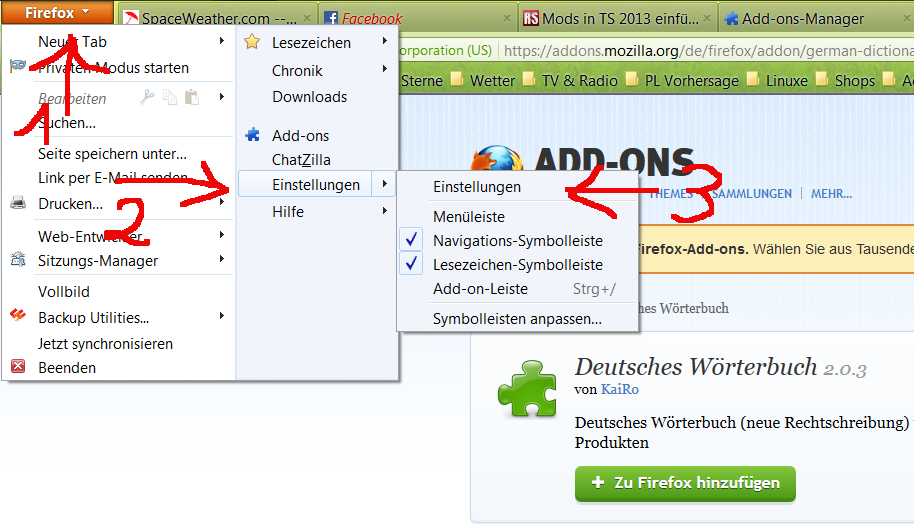Open Downloads from the menu
Screen dimensions: 914x528
click(x=310, y=97)
